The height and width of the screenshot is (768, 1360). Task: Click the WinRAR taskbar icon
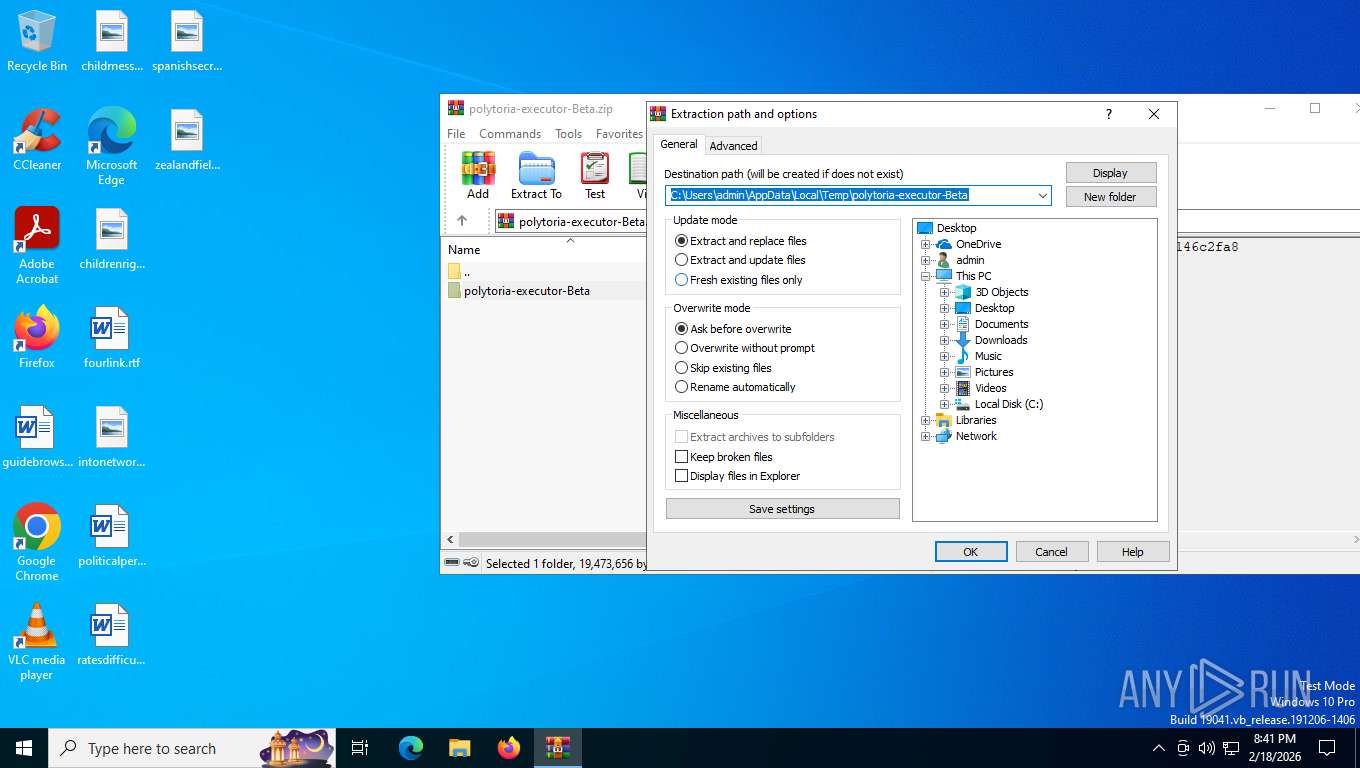[557, 748]
